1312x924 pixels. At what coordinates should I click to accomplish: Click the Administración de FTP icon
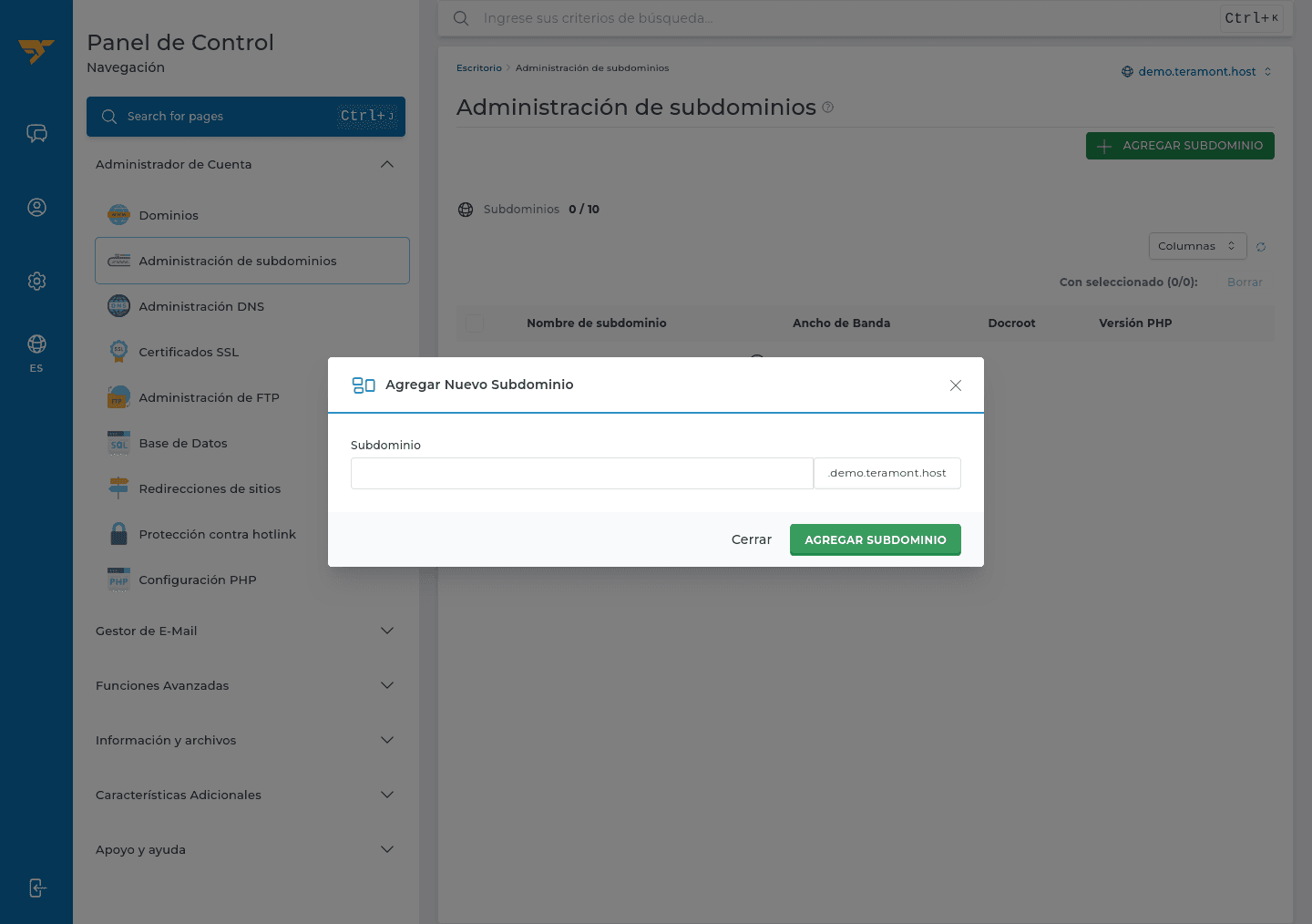(x=118, y=397)
